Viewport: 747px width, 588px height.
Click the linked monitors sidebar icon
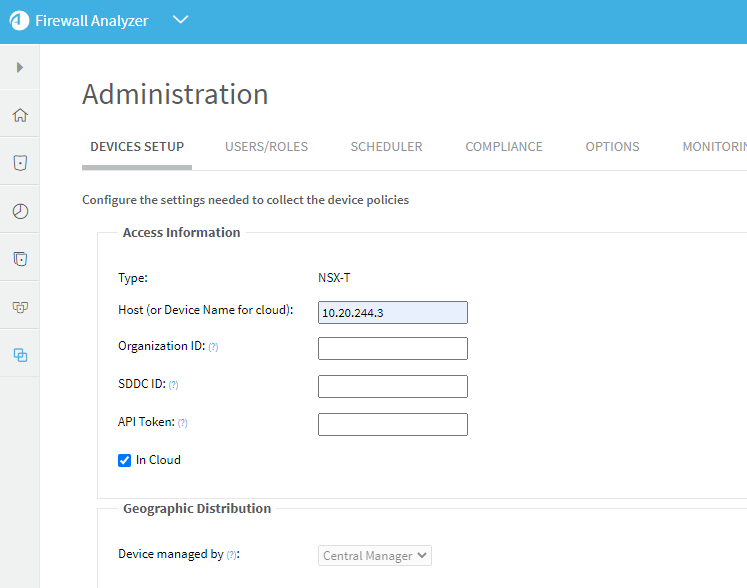(x=20, y=307)
